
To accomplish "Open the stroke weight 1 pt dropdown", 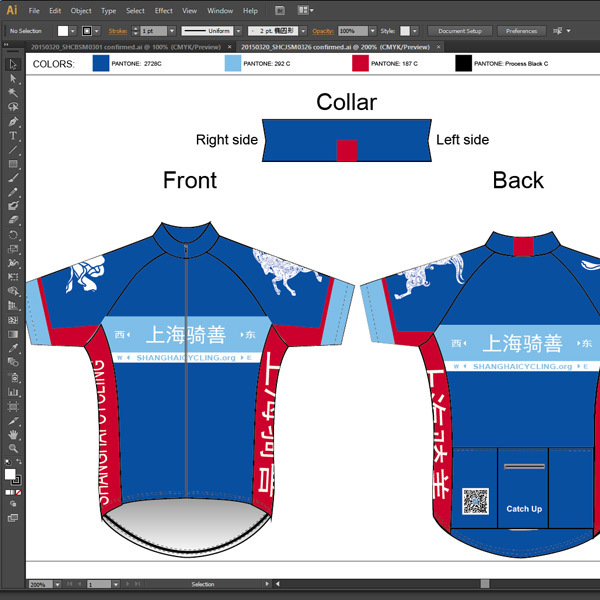I will 172,31.
